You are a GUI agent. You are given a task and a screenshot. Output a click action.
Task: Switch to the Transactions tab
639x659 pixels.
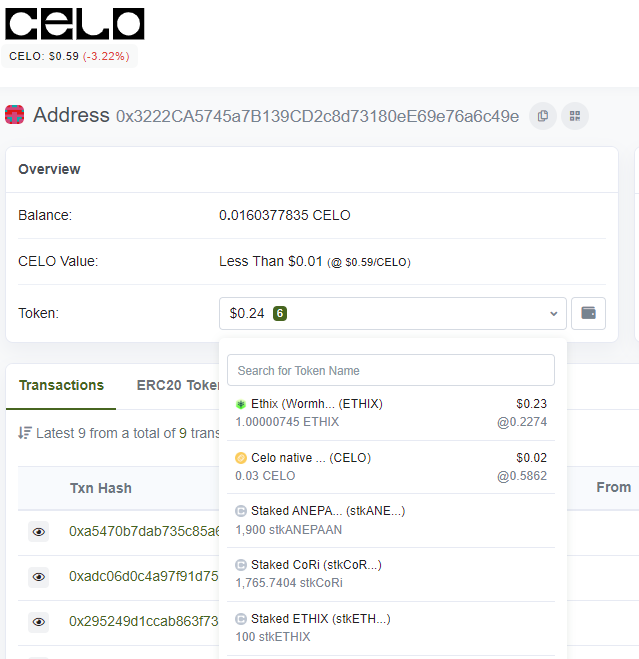(61, 385)
